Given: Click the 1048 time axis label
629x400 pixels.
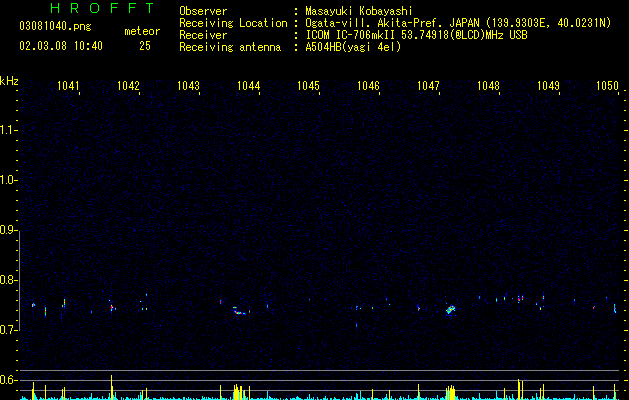Looking at the screenshot, I should (488, 86).
